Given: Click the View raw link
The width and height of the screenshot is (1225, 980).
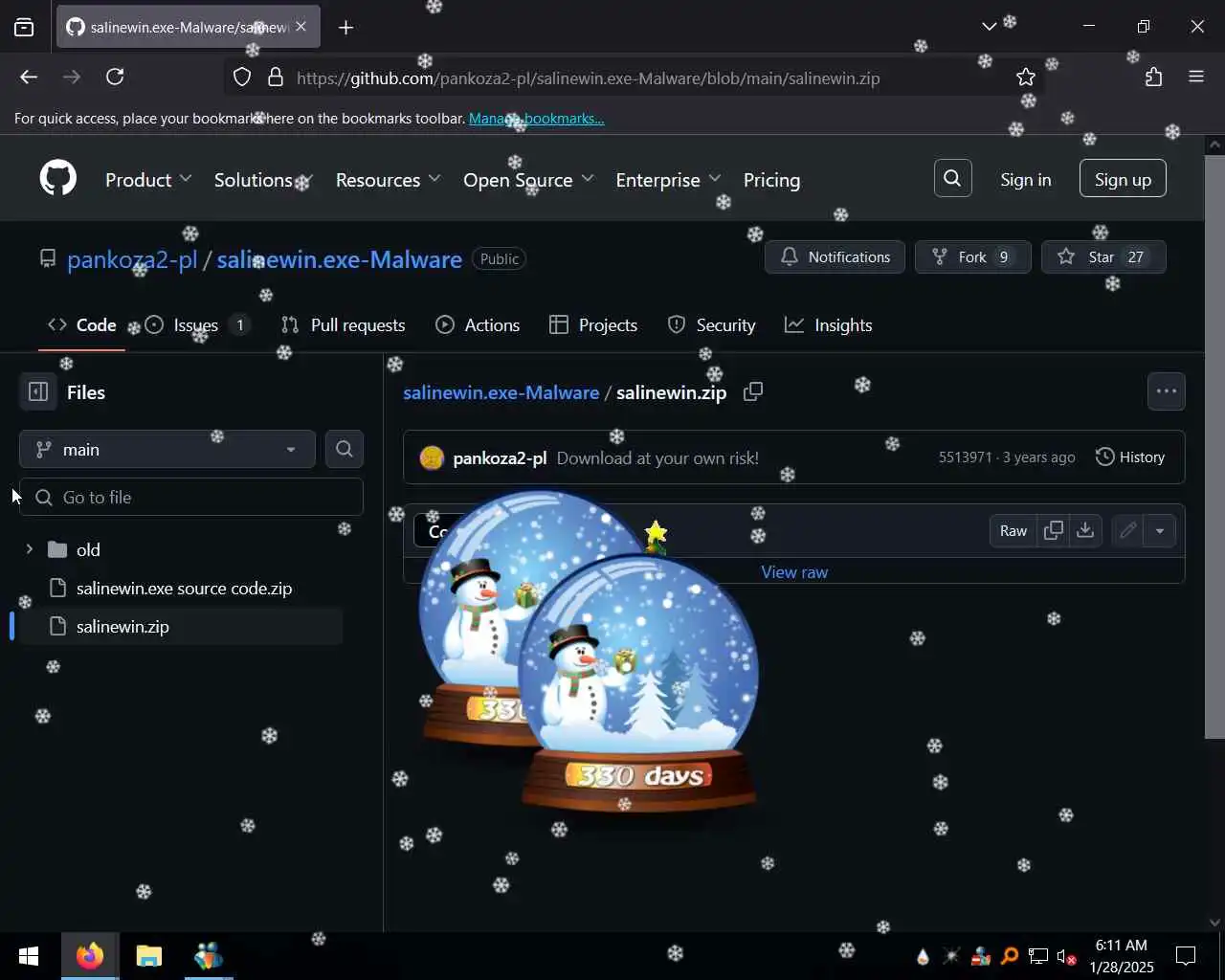Looking at the screenshot, I should pyautogui.click(x=794, y=571).
